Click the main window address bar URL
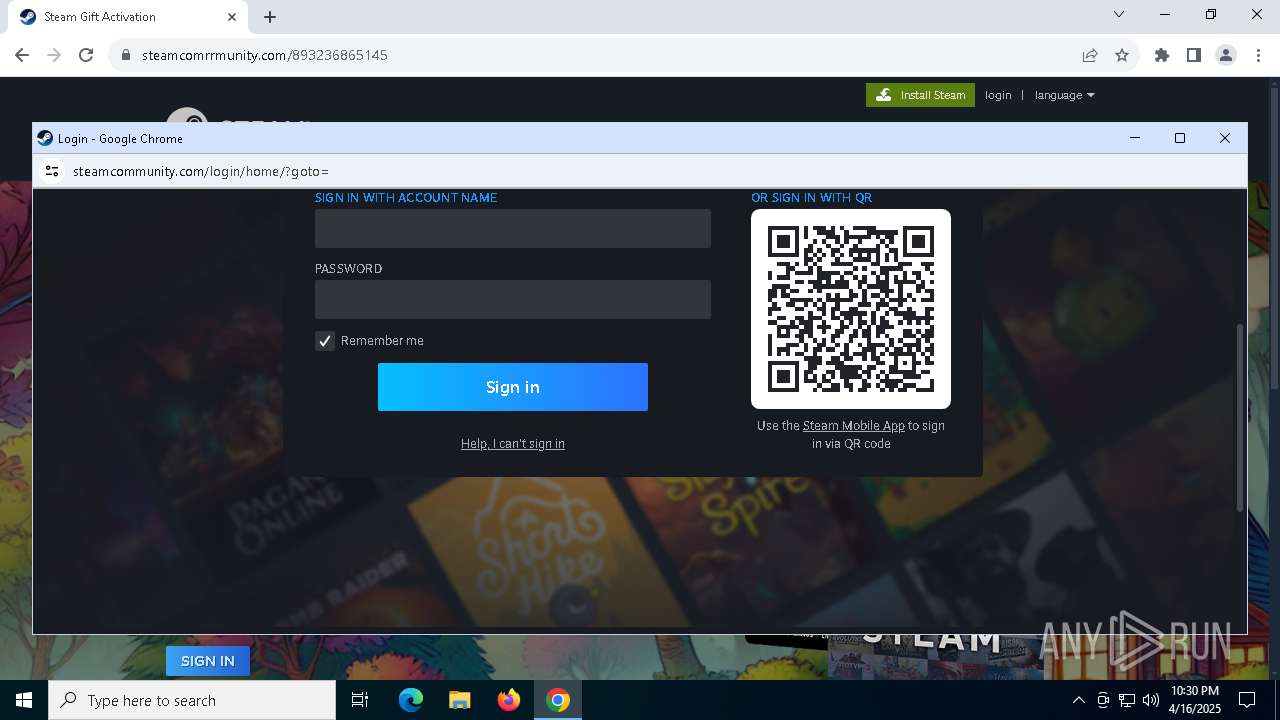This screenshot has height=720, width=1280. (265, 56)
